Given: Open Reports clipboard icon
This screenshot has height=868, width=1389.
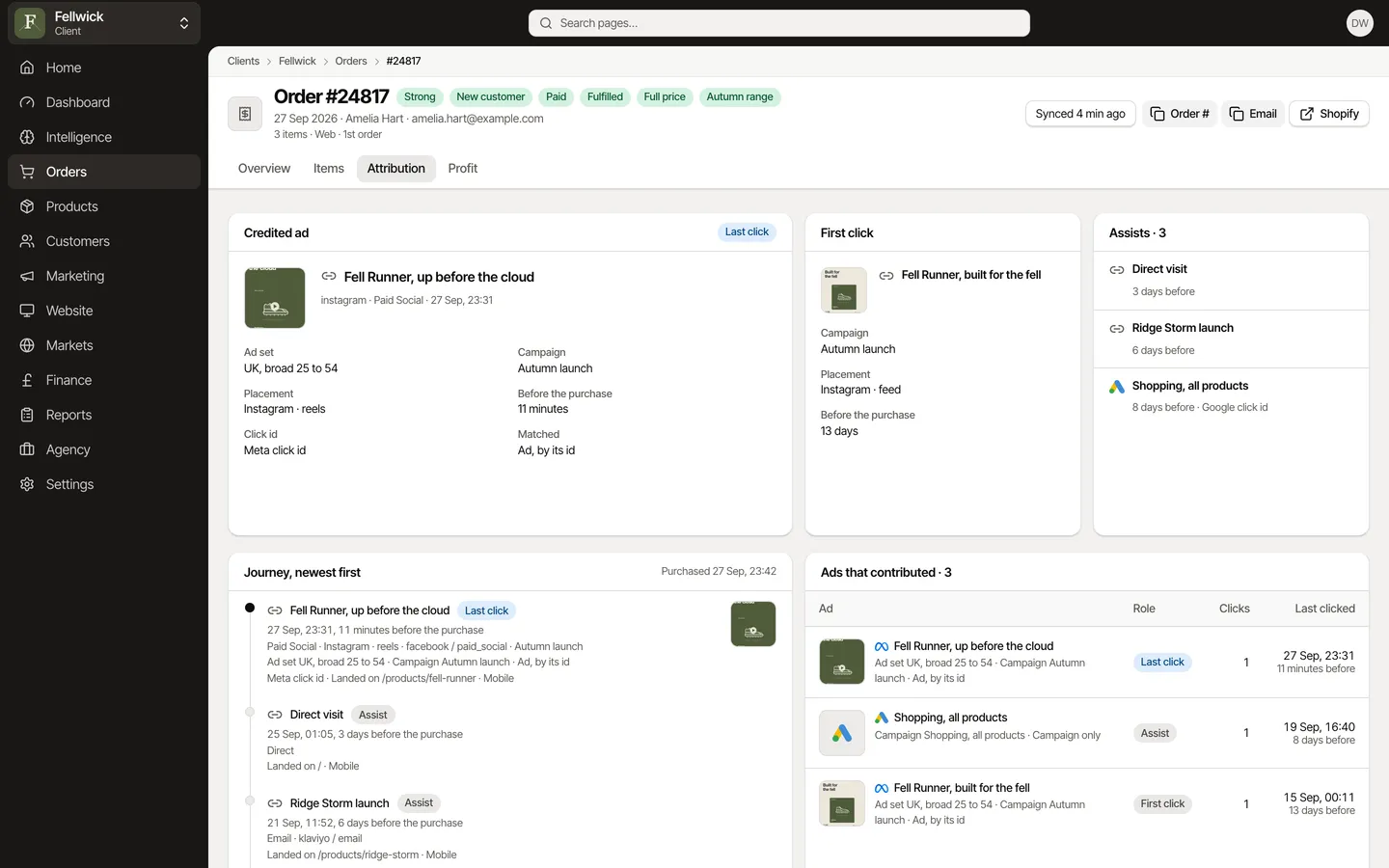Looking at the screenshot, I should (27, 415).
